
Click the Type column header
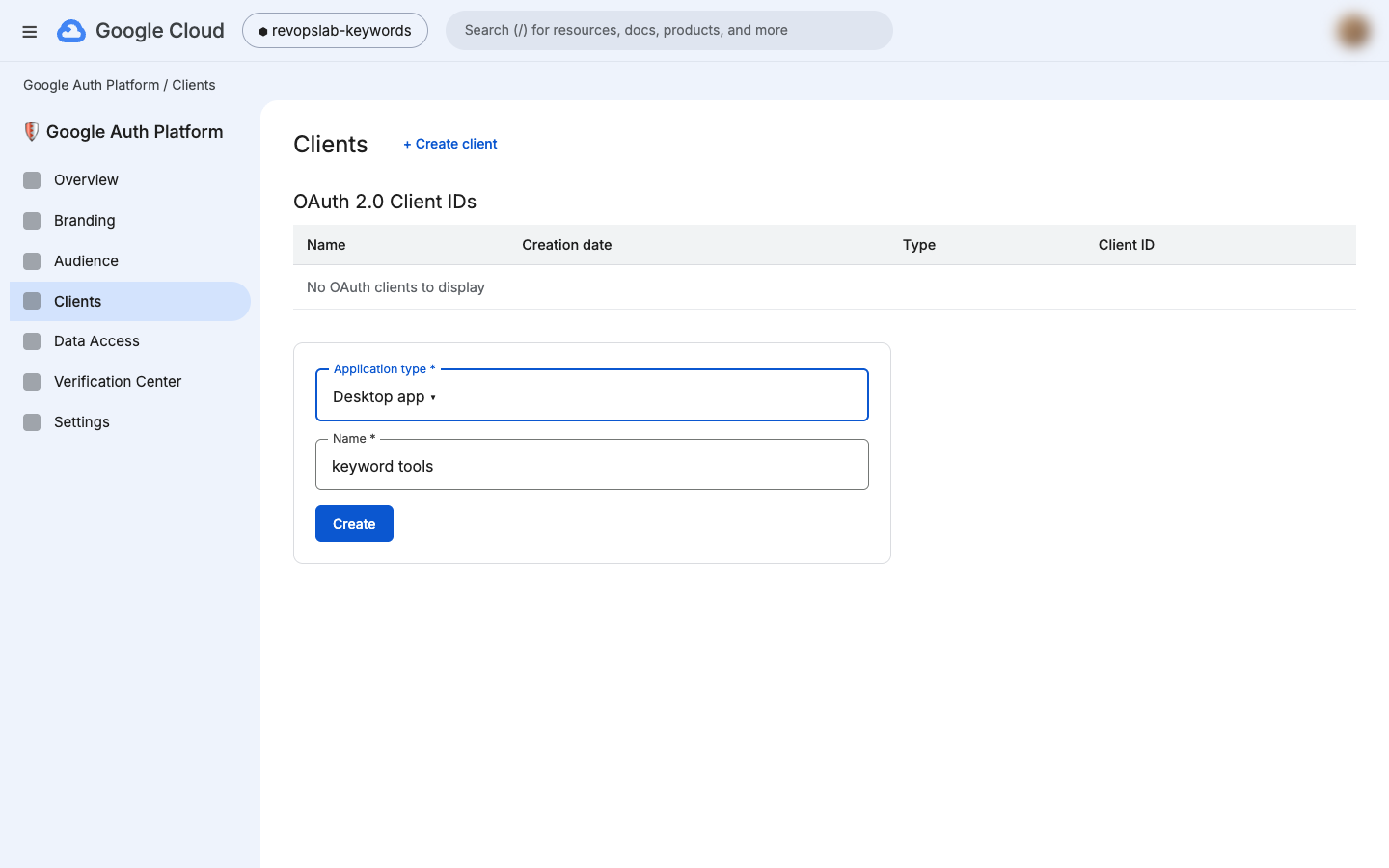click(x=919, y=245)
